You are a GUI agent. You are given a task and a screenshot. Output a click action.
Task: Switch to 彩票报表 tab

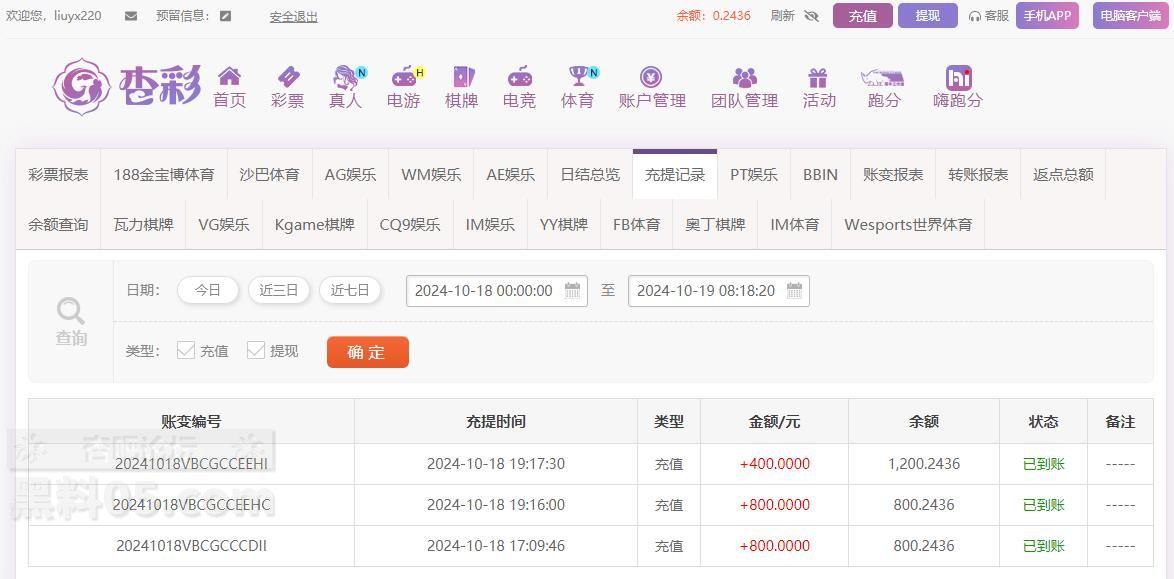tap(58, 175)
